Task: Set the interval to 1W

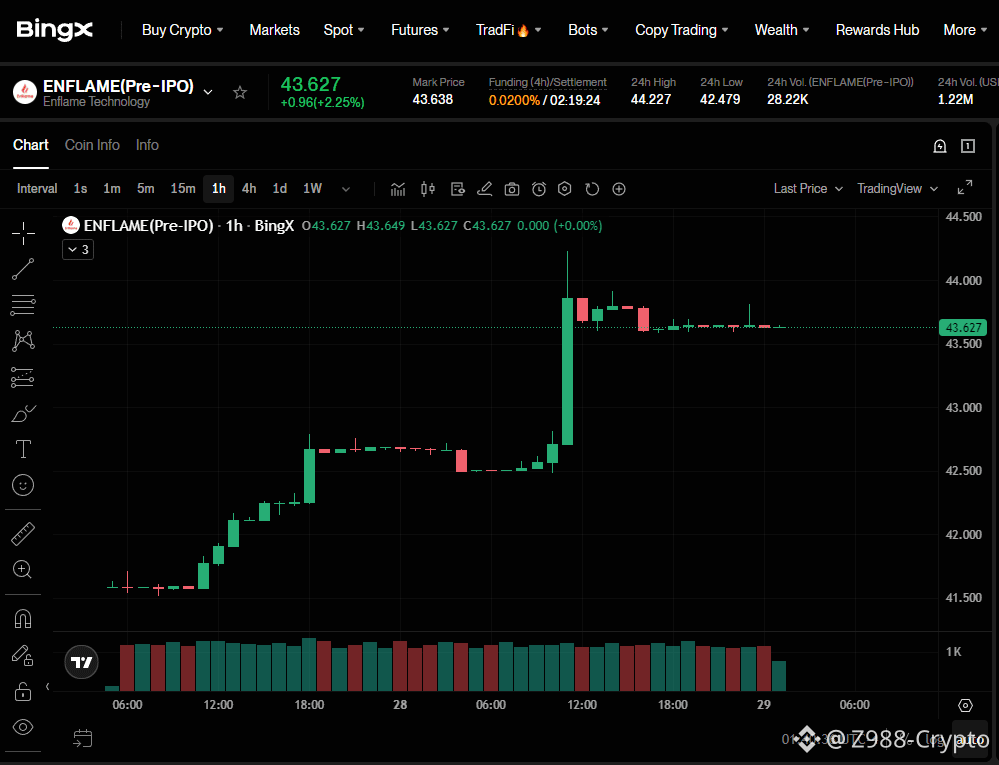Action: pyautogui.click(x=312, y=189)
